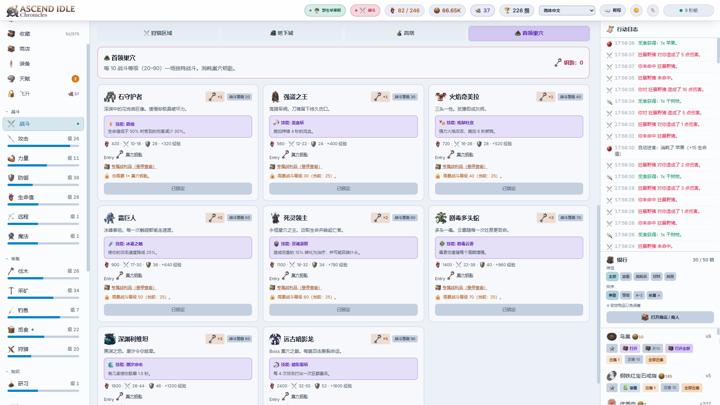The height and width of the screenshot is (405, 720).
Task: Click the 霜巨人 boss portrait icon
Action: pos(109,218)
